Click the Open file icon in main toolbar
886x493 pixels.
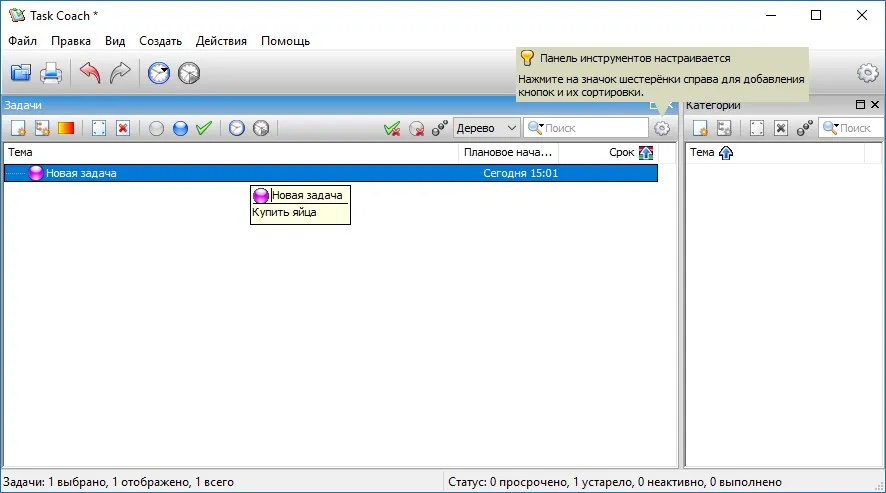click(21, 73)
